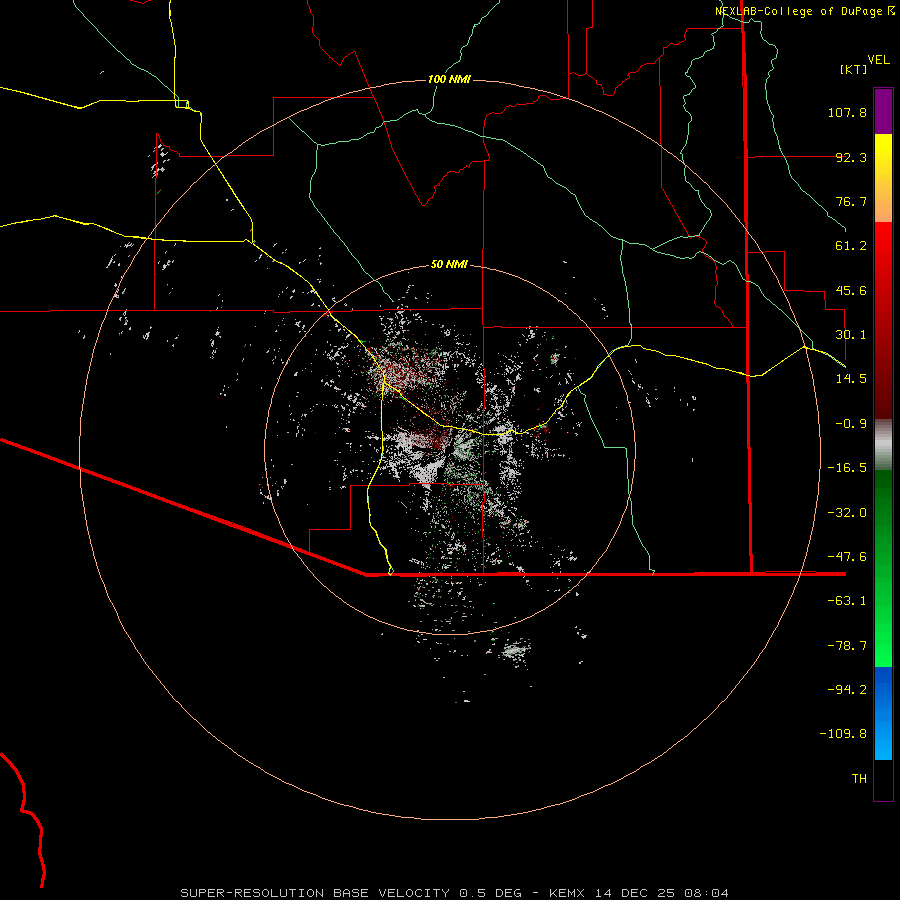Image resolution: width=900 pixels, height=900 pixels.
Task: Click the 100 NMI range ring label
Action: [x=449, y=79]
